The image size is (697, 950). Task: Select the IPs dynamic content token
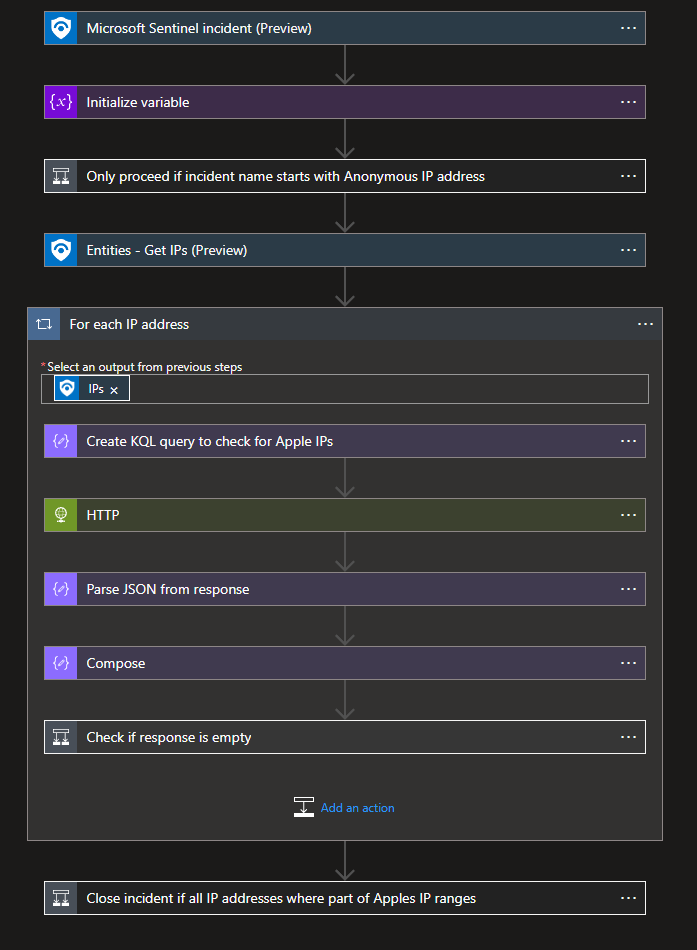92,388
